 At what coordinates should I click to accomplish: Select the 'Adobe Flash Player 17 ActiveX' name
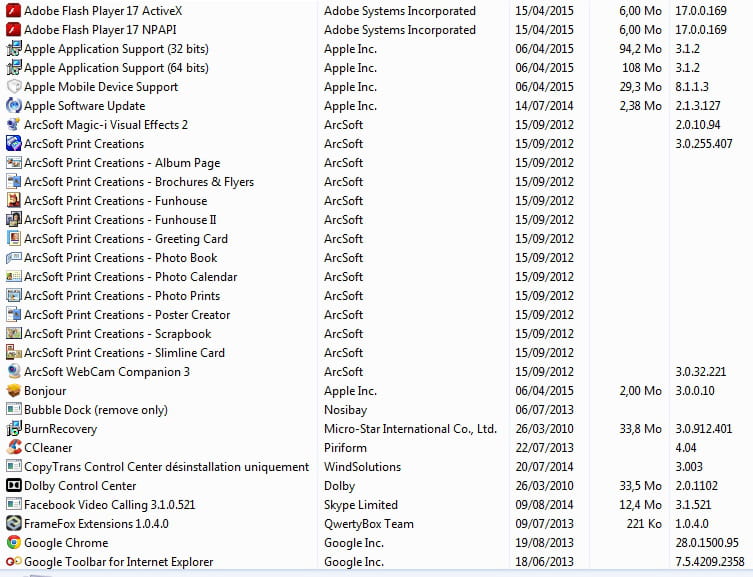[x=103, y=11]
